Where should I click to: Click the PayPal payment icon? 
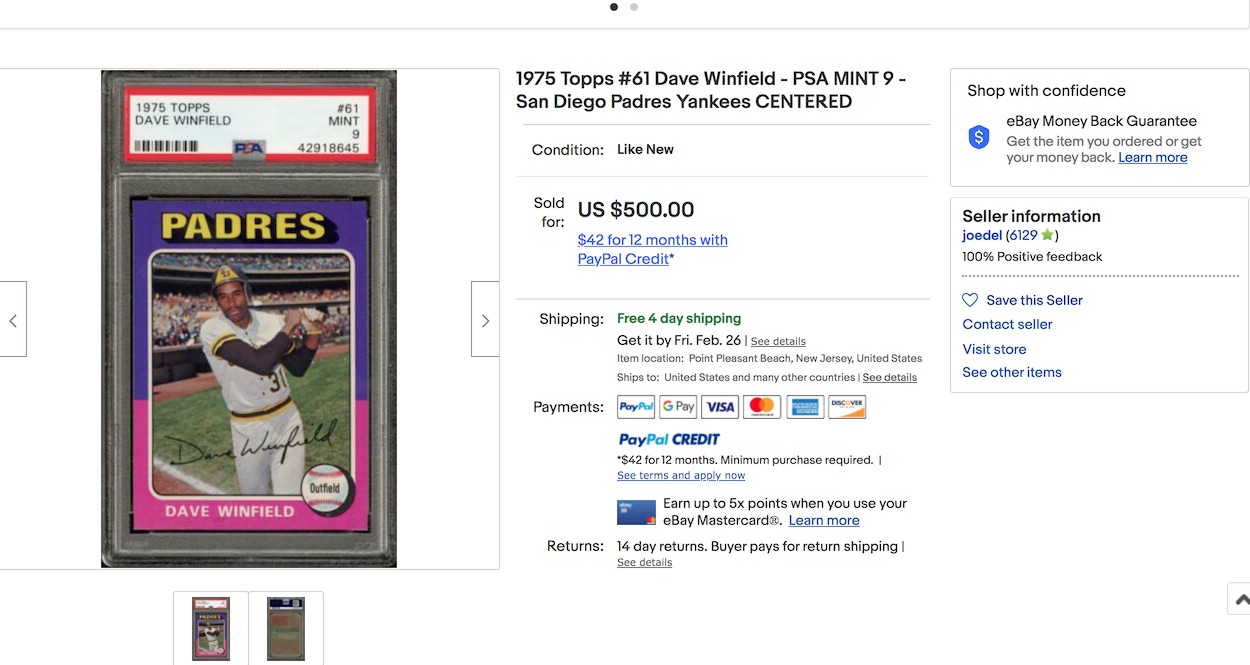636,407
